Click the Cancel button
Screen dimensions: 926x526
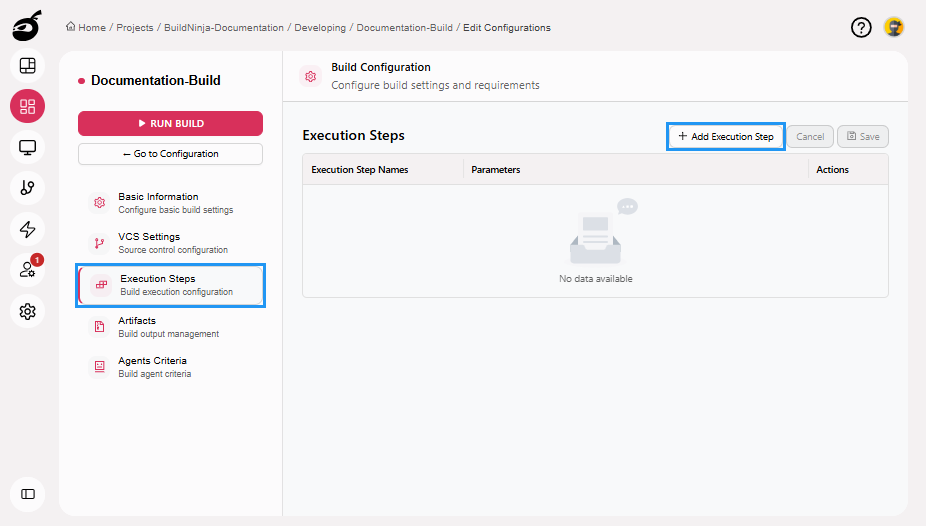[x=810, y=136]
